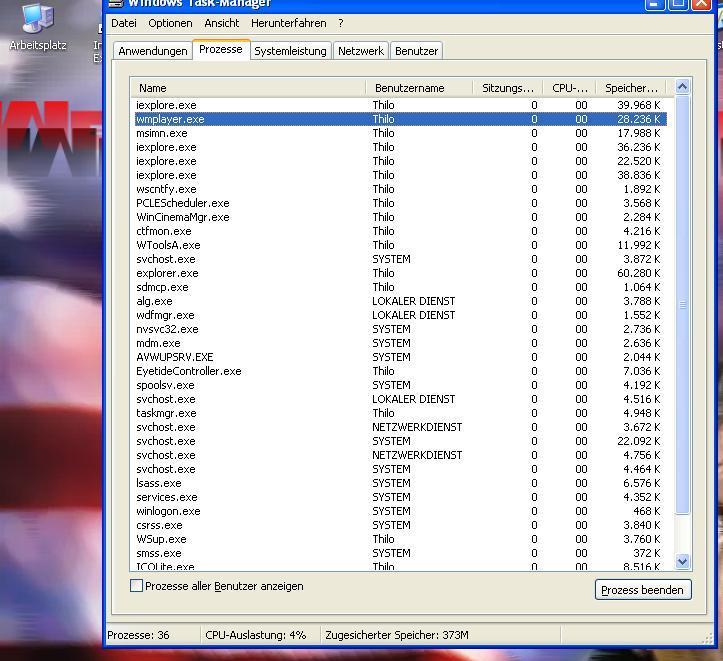Switch to the Anwendungen tab
This screenshot has height=661, width=723.
pos(153,51)
